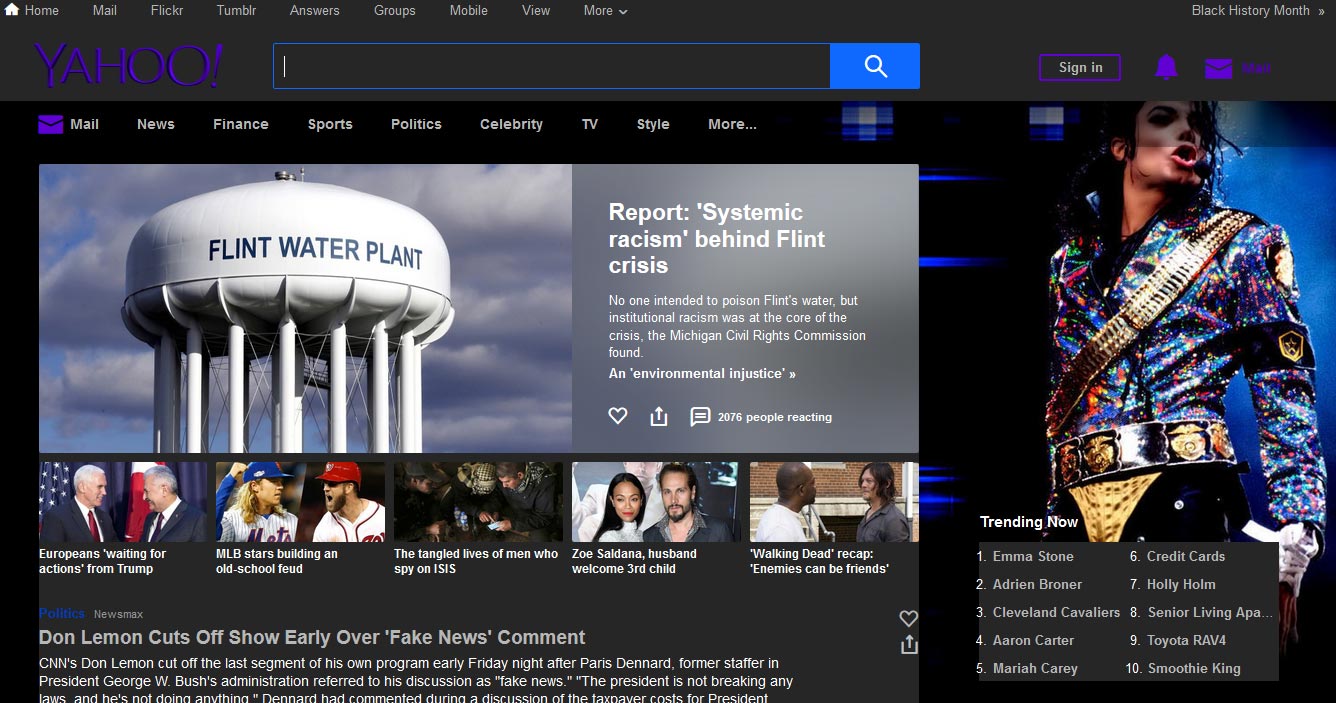1336x703 pixels.
Task: Open comments on the Flint crisis story
Action: click(x=700, y=416)
